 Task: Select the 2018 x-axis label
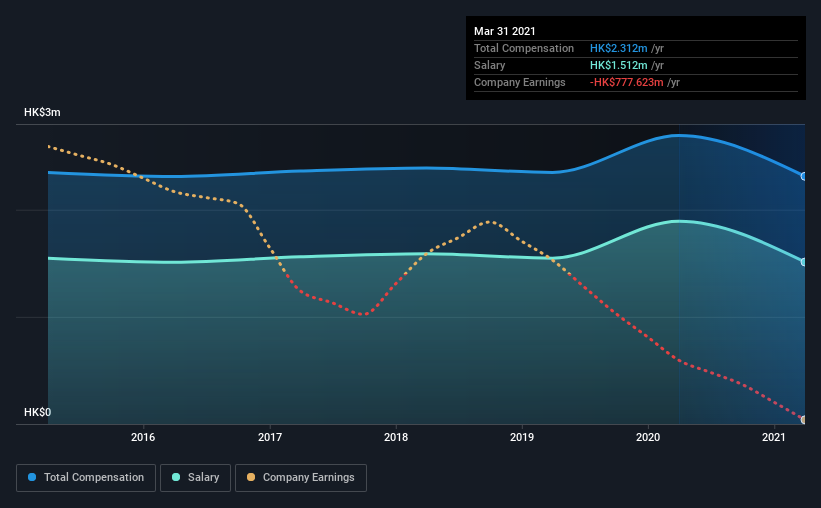pos(396,437)
